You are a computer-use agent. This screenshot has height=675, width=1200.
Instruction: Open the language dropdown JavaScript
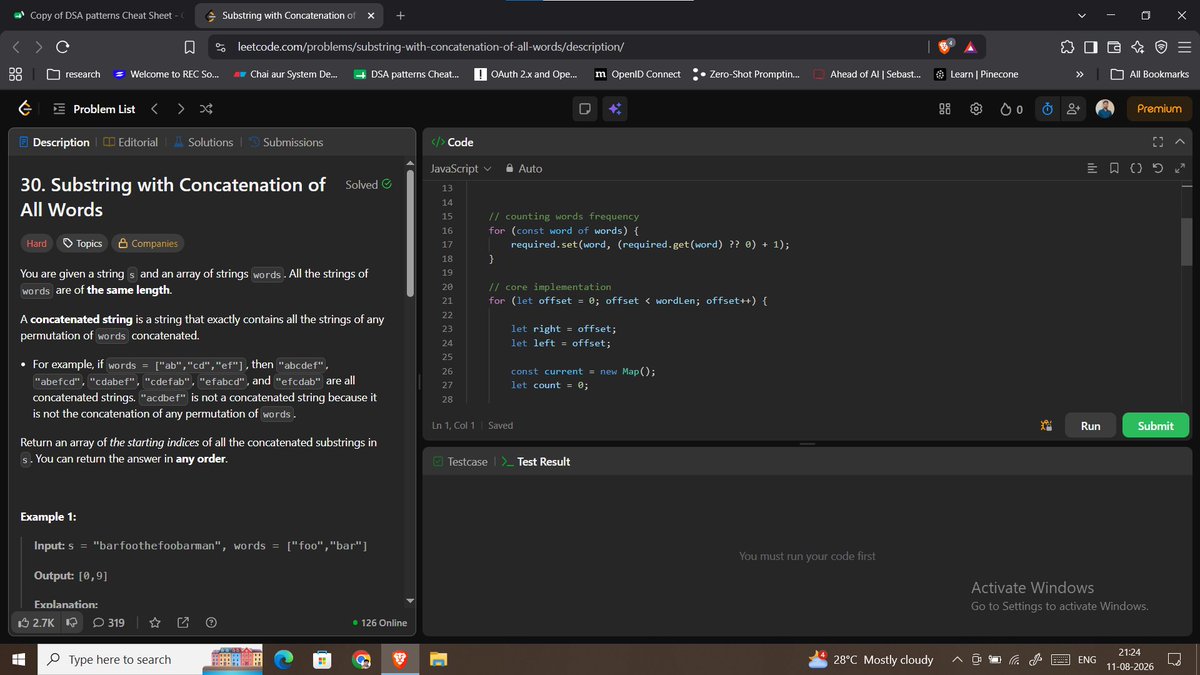tap(461, 168)
